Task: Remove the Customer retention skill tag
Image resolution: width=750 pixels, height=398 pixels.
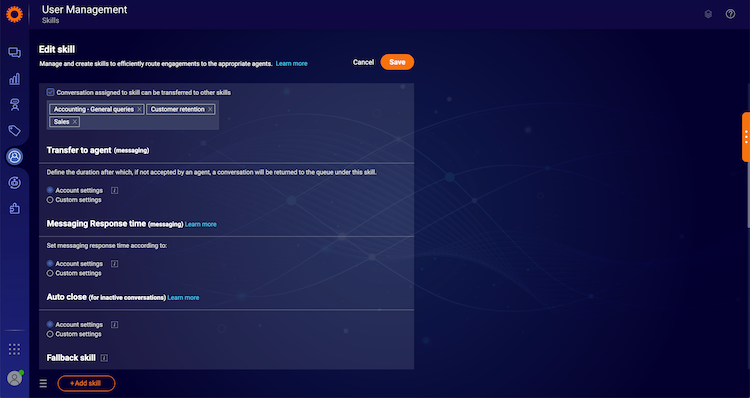Action: tap(210, 109)
